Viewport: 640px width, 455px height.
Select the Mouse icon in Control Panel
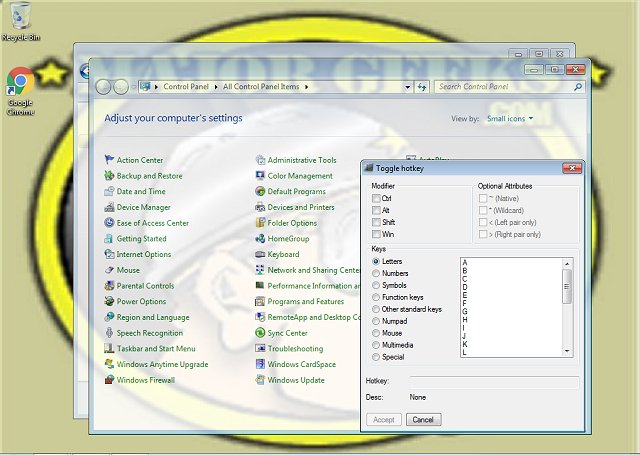click(109, 270)
